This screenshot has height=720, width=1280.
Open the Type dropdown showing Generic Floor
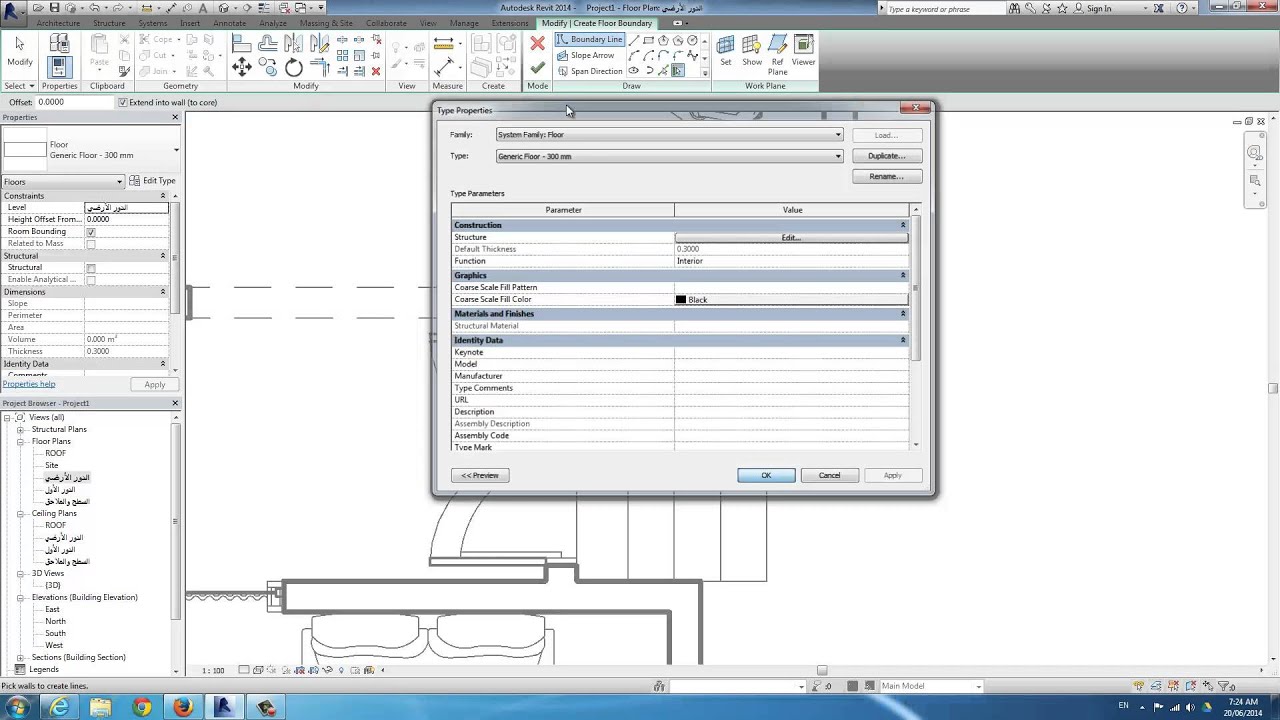click(670, 156)
